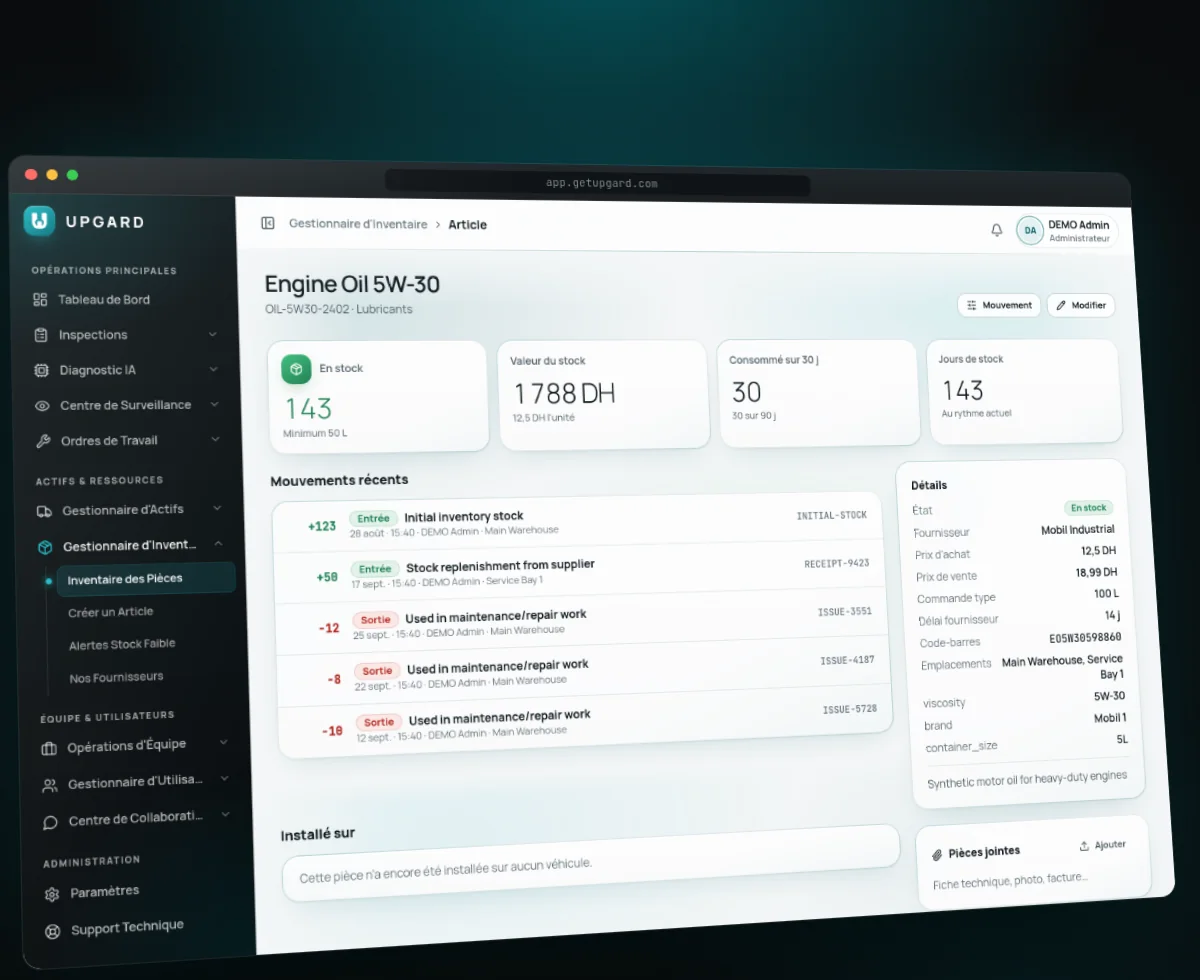Expand the Inspections submenu chevron
Viewport: 1200px width, 980px height.
click(213, 334)
